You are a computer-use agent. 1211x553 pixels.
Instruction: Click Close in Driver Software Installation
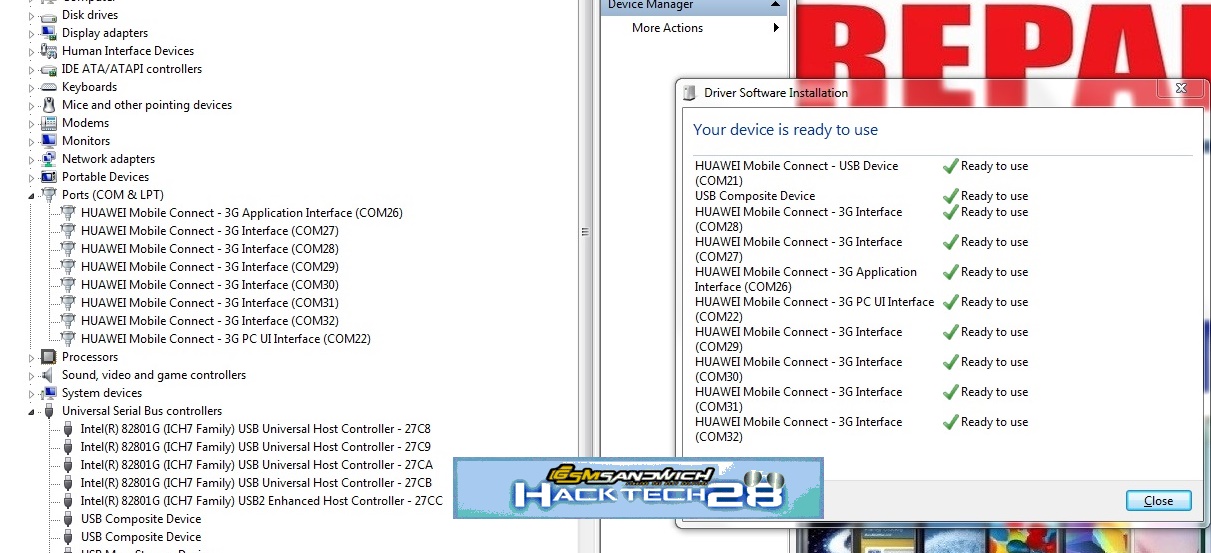point(1158,501)
